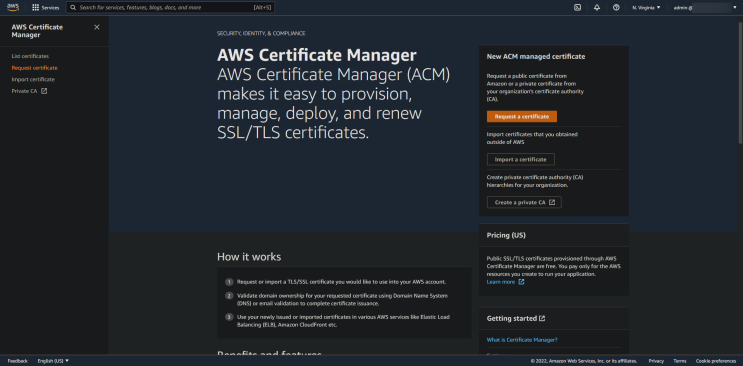The height and width of the screenshot is (366, 743).
Task: Expand the N. Virginia region dropdown
Action: pyautogui.click(x=646, y=8)
